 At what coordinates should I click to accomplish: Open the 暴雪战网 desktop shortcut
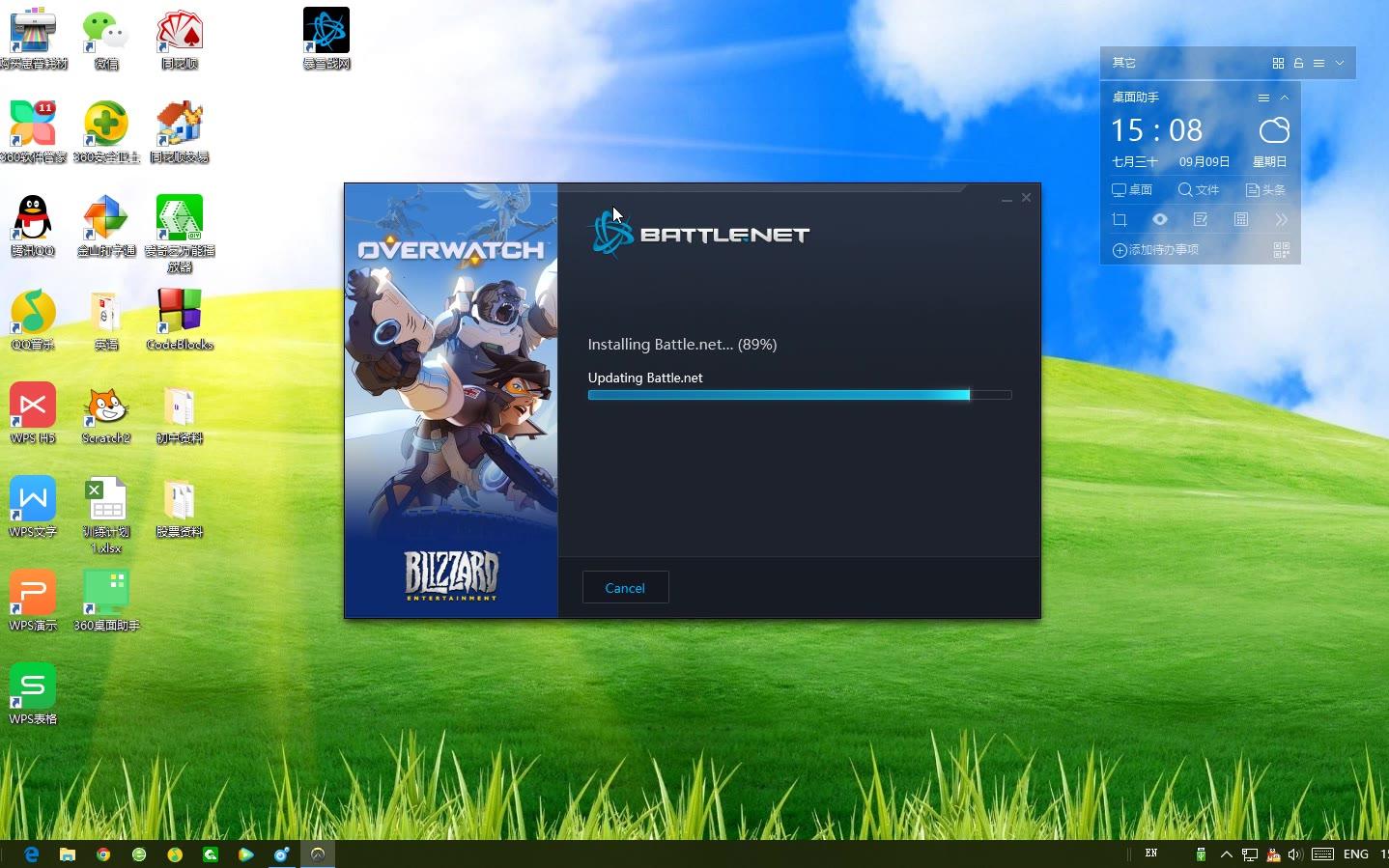(x=326, y=39)
